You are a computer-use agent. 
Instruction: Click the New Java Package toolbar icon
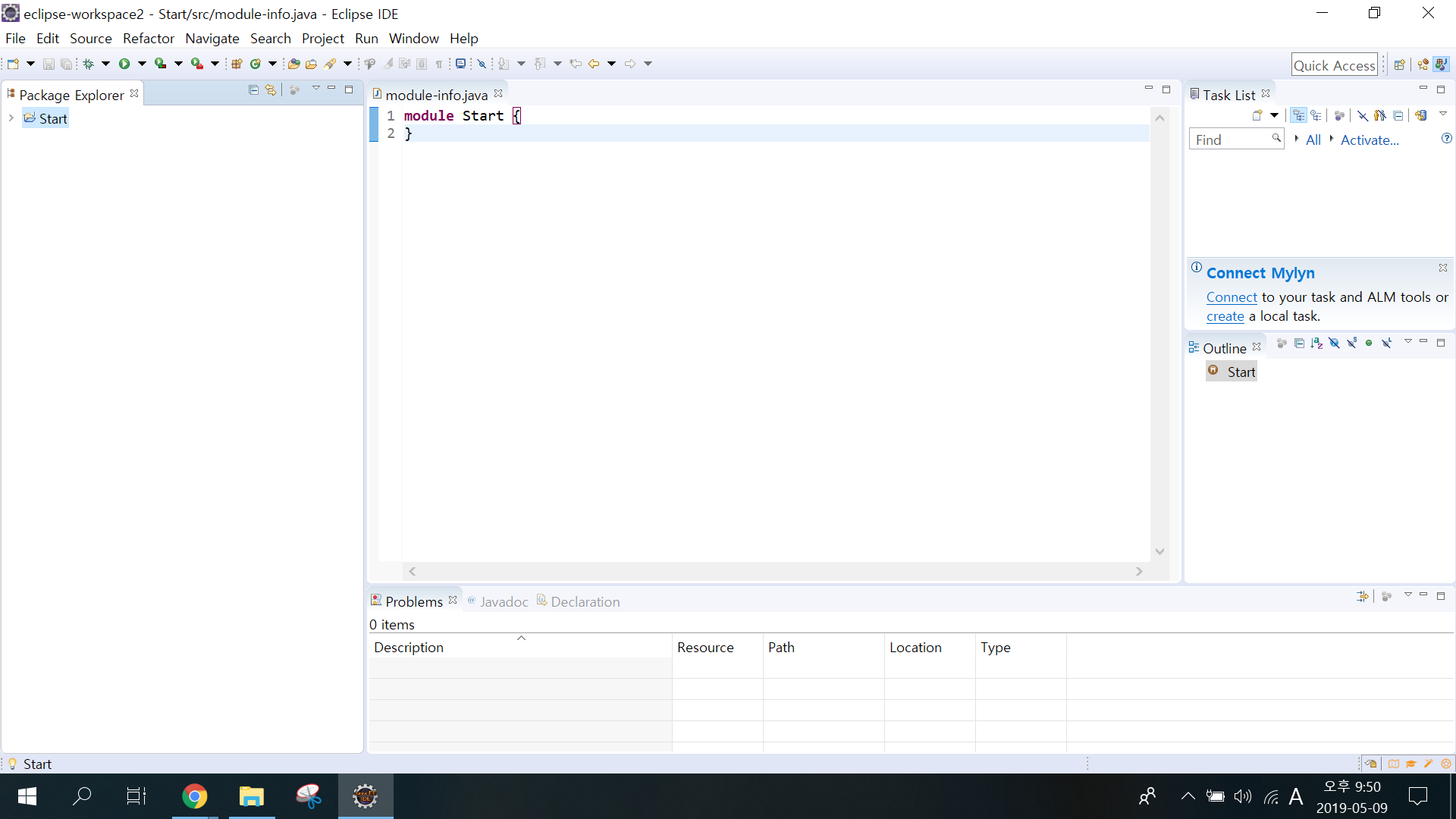tap(237, 64)
